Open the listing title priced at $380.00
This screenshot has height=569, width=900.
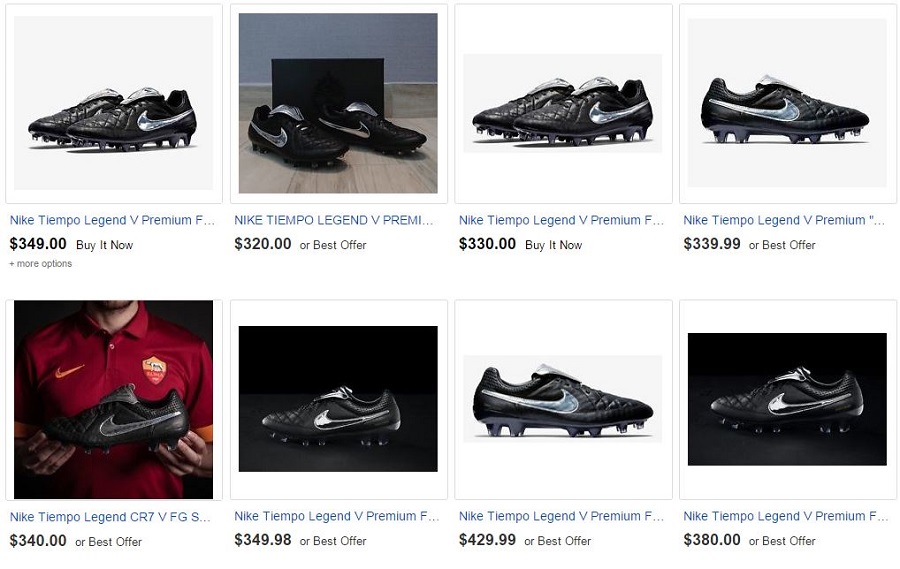(x=785, y=517)
